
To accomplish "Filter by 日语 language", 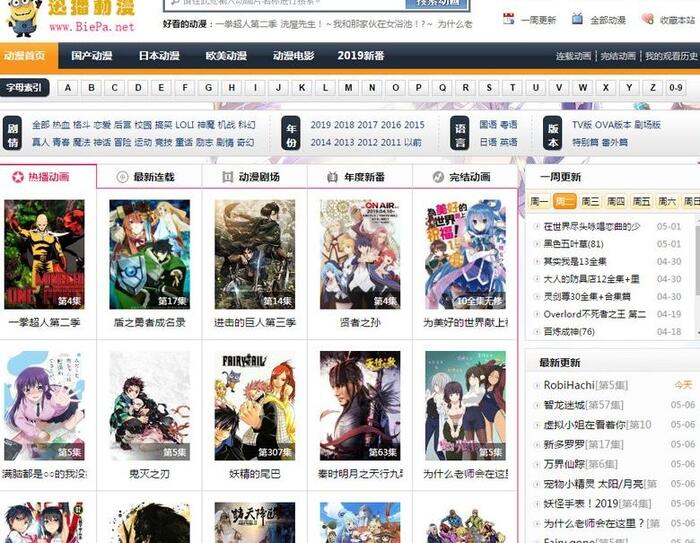I will (x=488, y=142).
